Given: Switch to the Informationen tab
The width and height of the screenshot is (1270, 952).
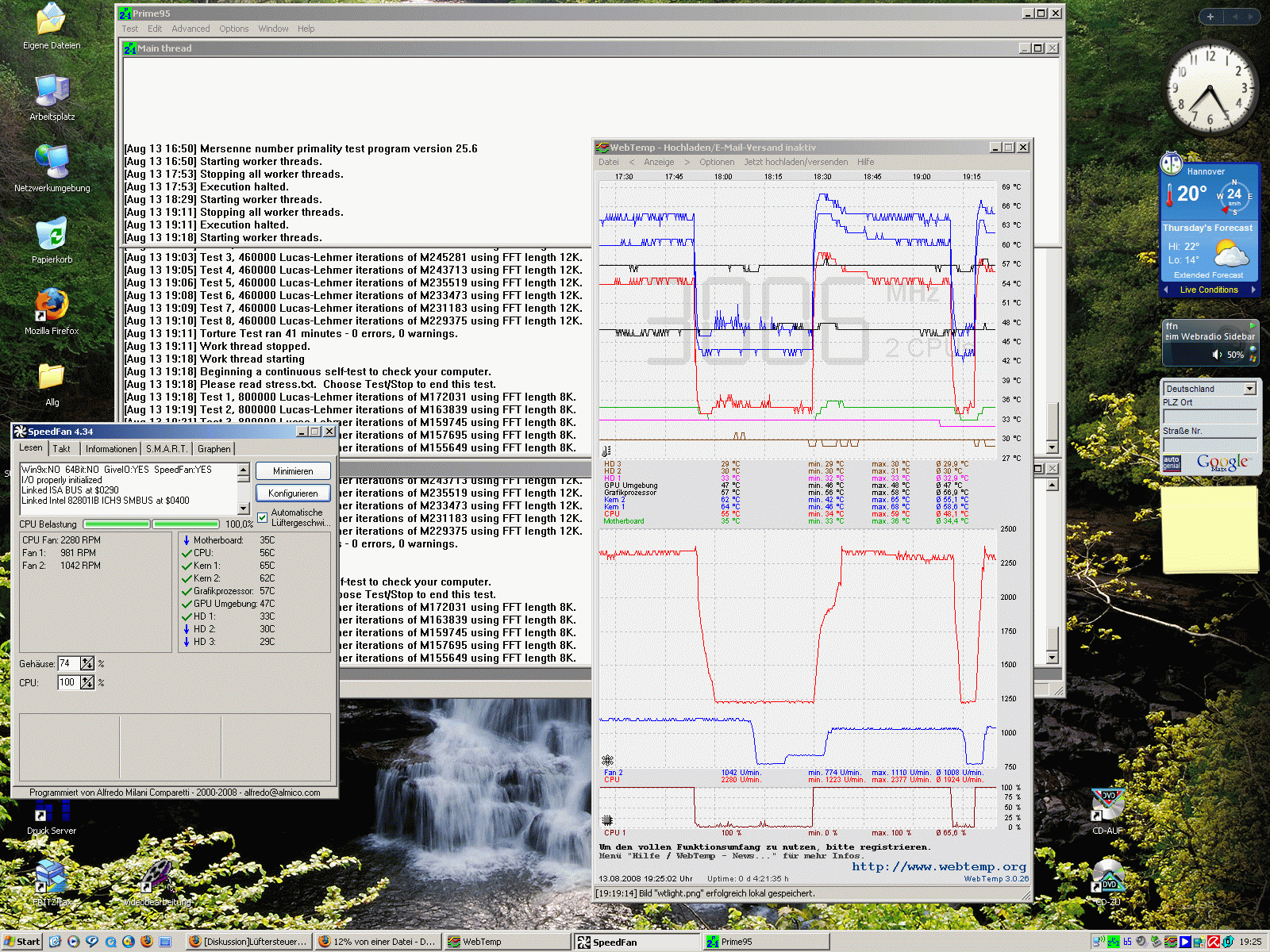Looking at the screenshot, I should (x=111, y=449).
